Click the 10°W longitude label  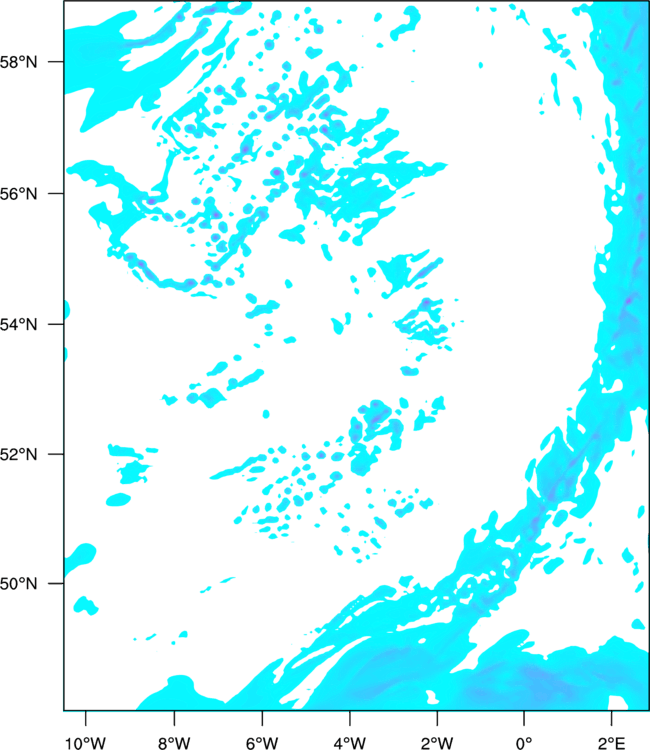pos(86,743)
